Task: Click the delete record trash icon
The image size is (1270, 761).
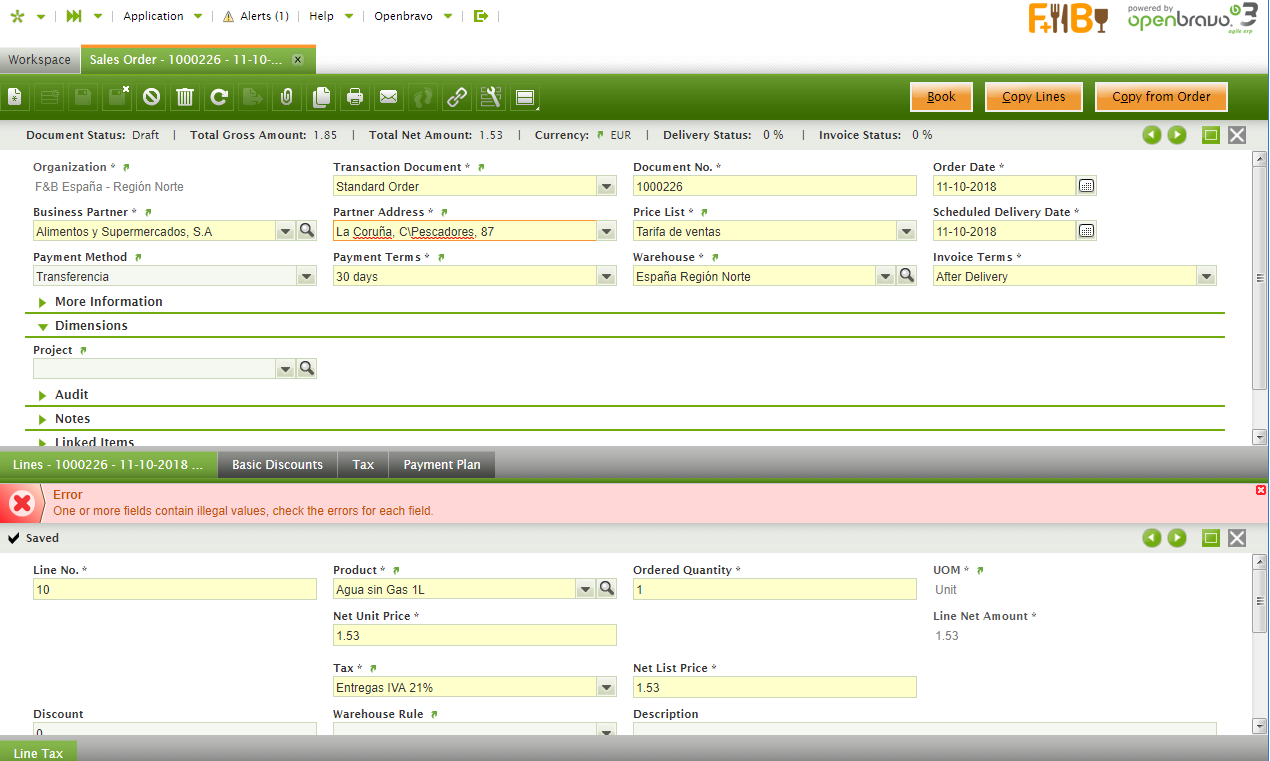Action: click(185, 97)
